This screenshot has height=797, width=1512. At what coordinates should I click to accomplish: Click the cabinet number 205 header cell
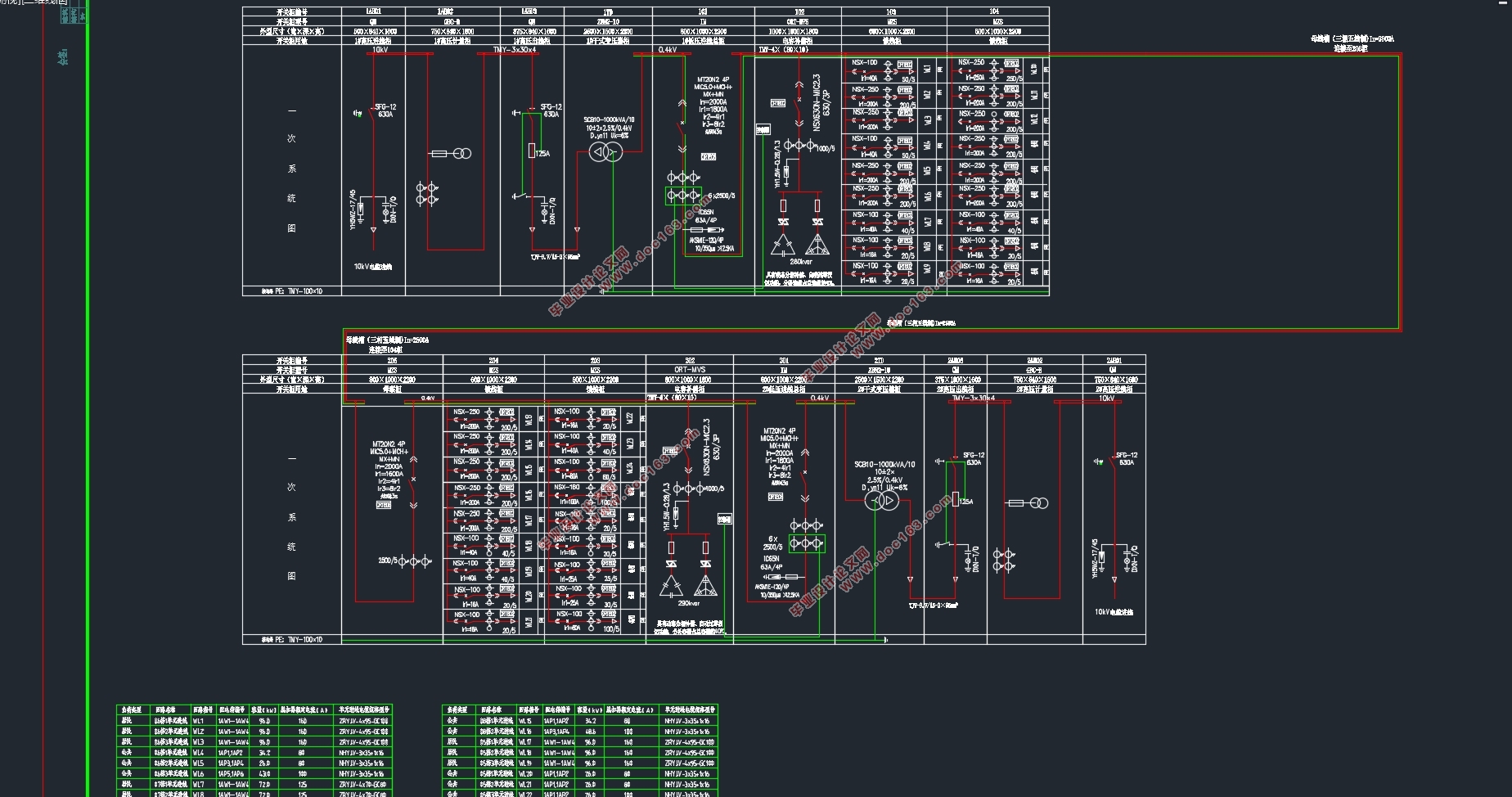pos(392,360)
